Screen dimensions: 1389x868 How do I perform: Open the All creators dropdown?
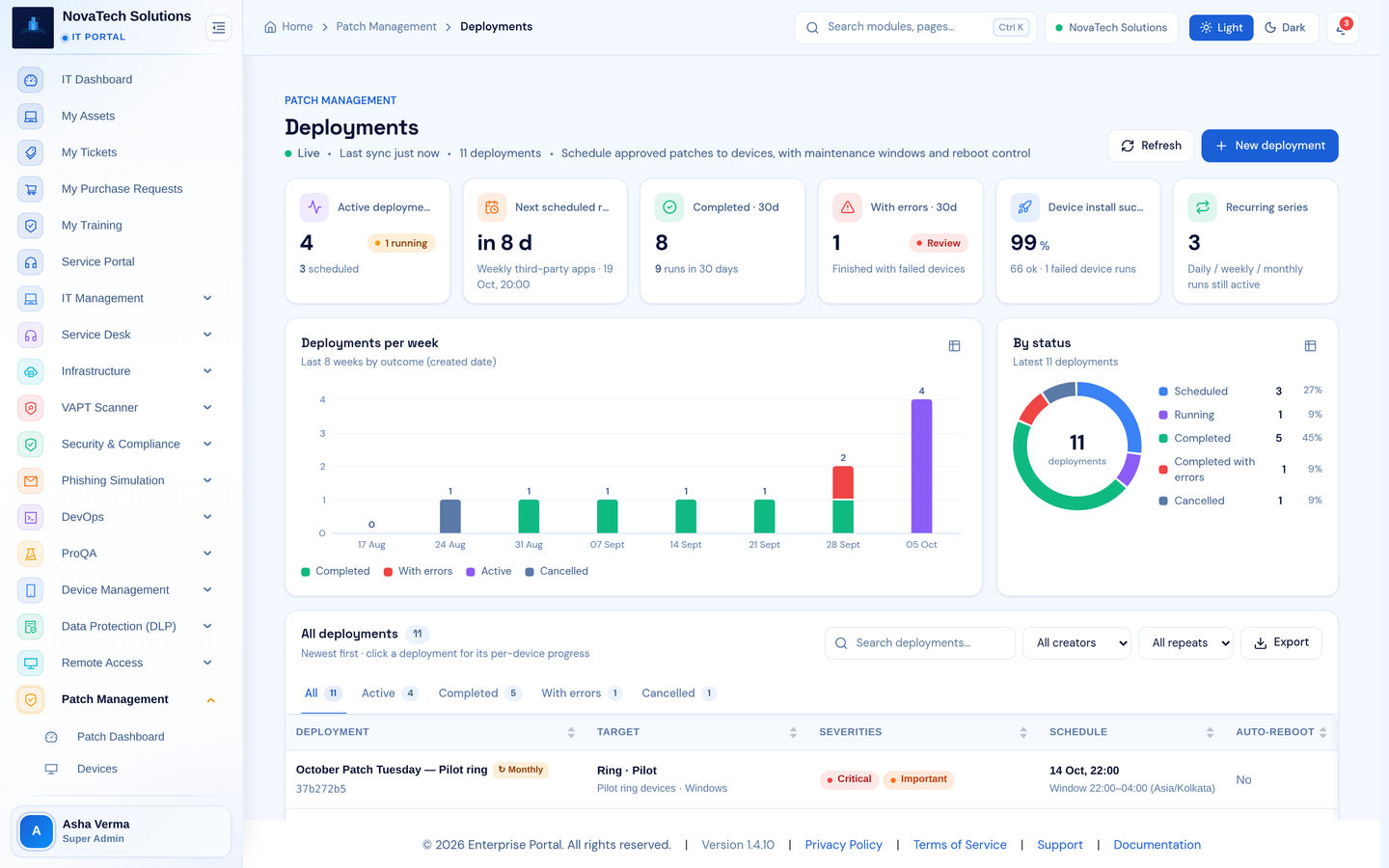pyautogui.click(x=1076, y=643)
